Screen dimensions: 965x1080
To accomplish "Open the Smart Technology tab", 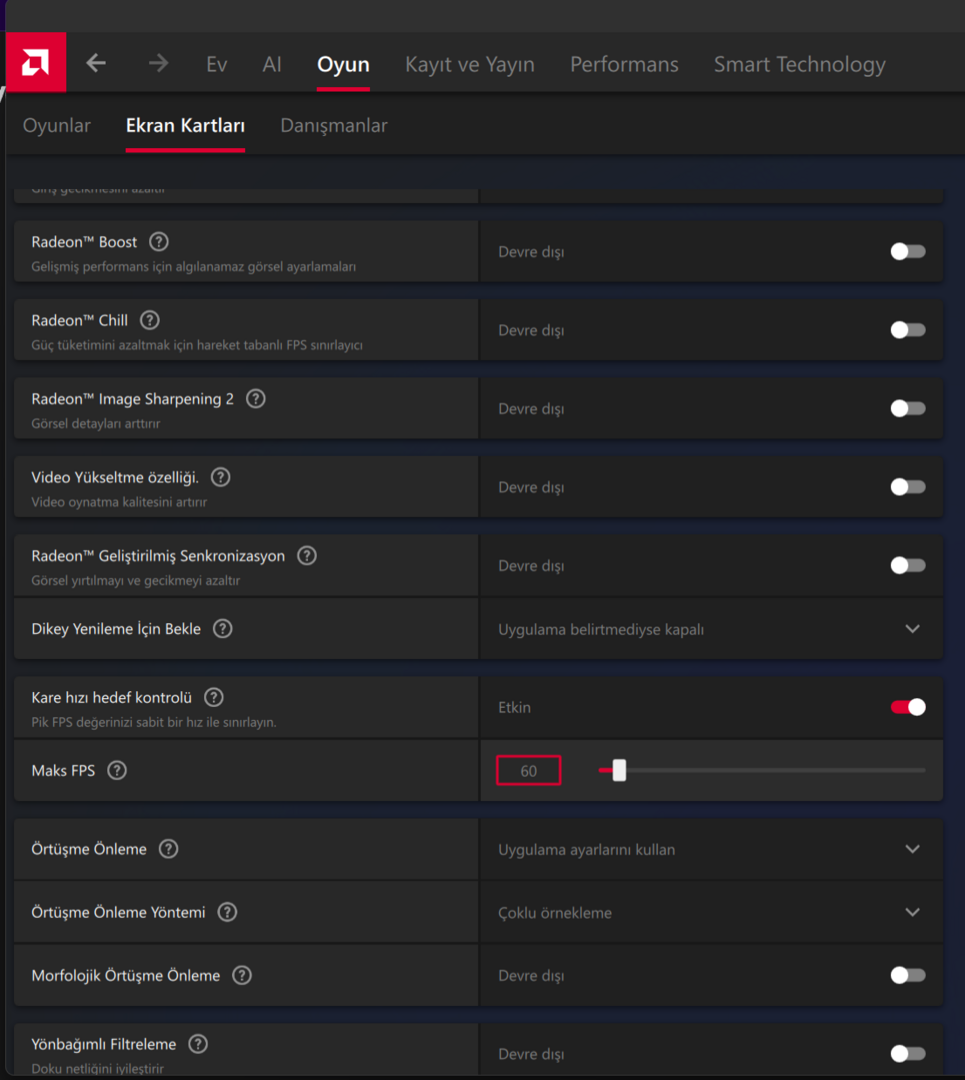I will point(800,64).
